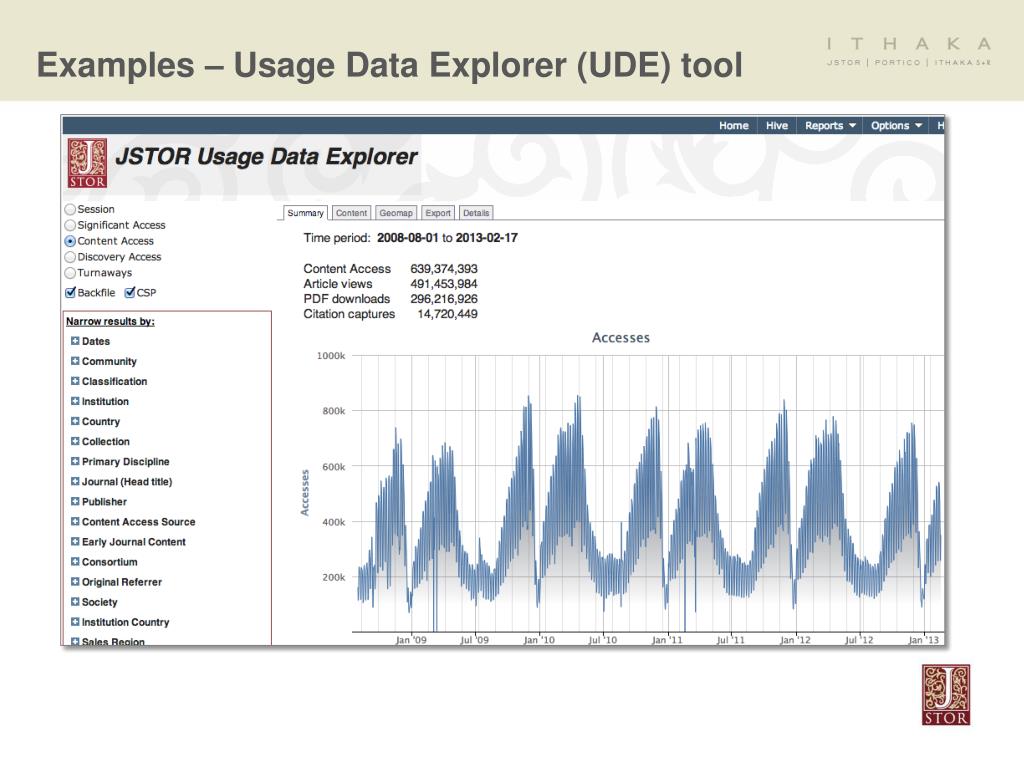Expand the Classification filter
The height and width of the screenshot is (768, 1024).
click(x=75, y=381)
